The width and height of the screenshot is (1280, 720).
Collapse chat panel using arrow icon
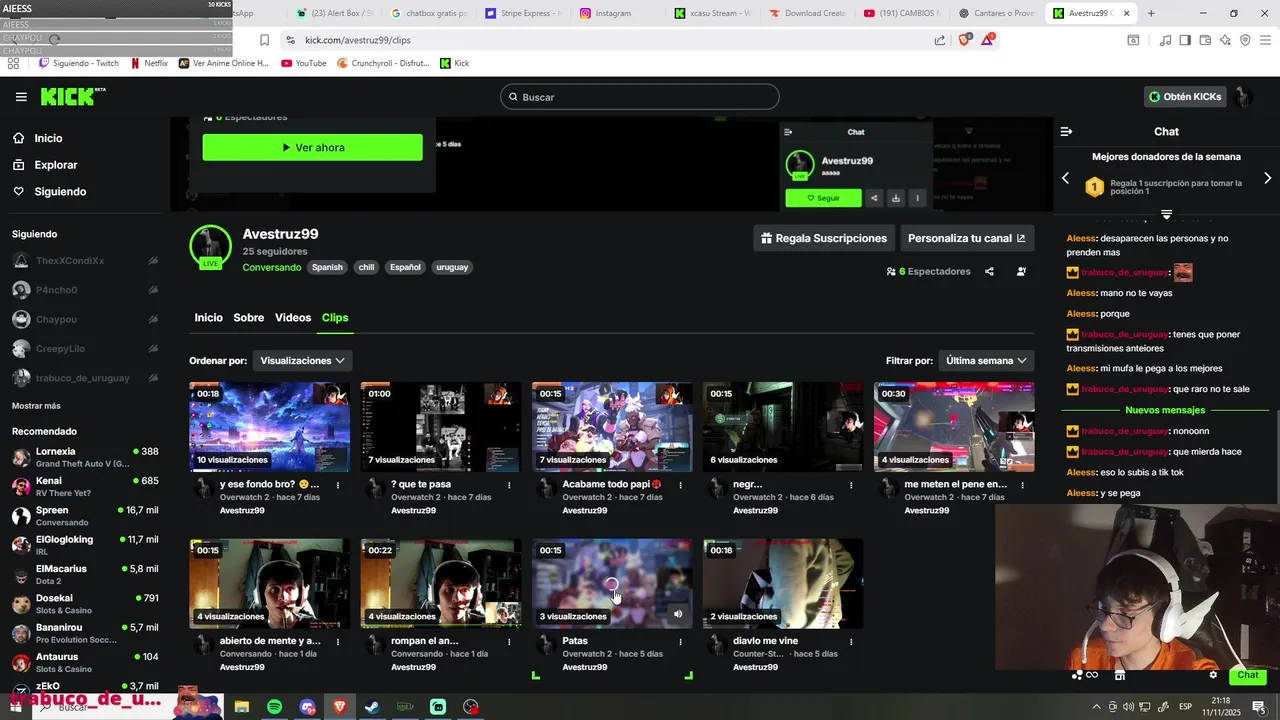pyautogui.click(x=1066, y=132)
